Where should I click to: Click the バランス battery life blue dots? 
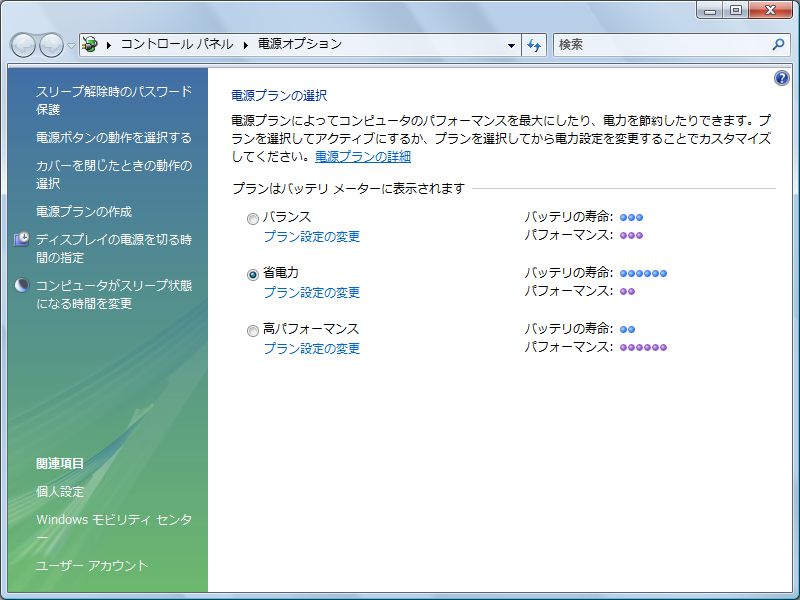631,217
